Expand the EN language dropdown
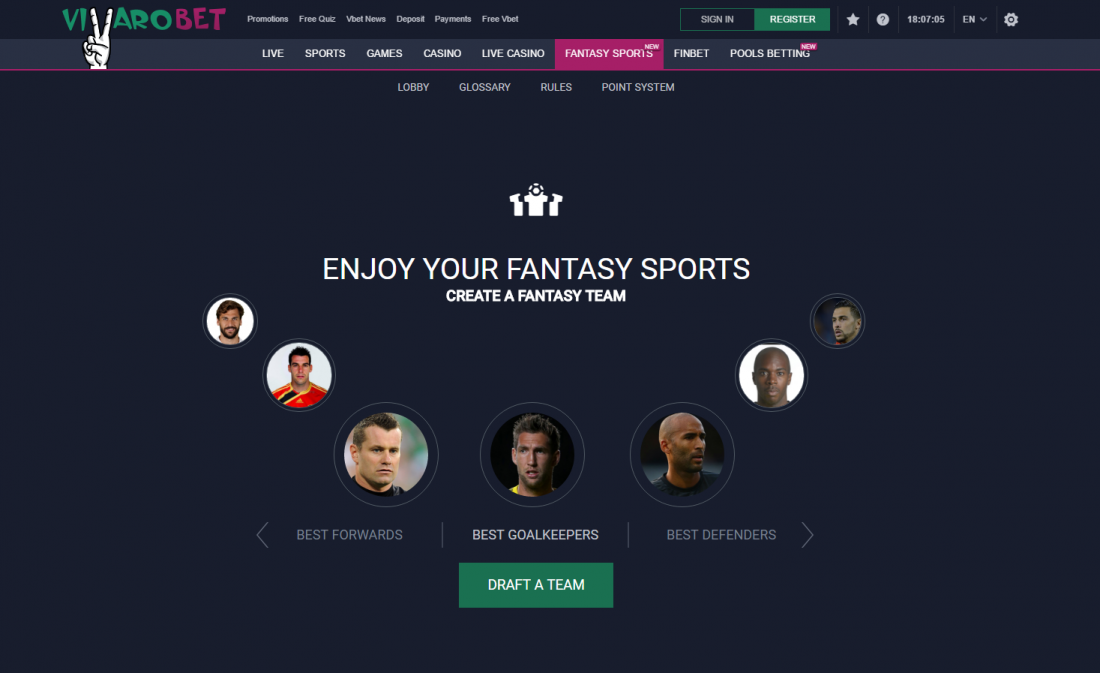Image resolution: width=1100 pixels, height=673 pixels. [x=974, y=20]
